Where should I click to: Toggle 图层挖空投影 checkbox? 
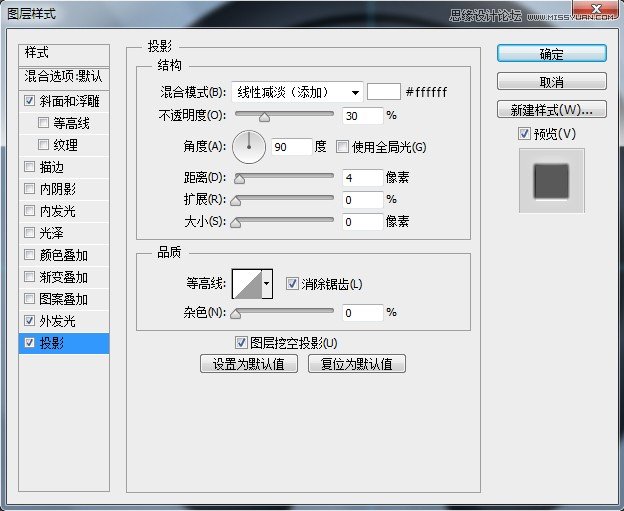tap(241, 342)
